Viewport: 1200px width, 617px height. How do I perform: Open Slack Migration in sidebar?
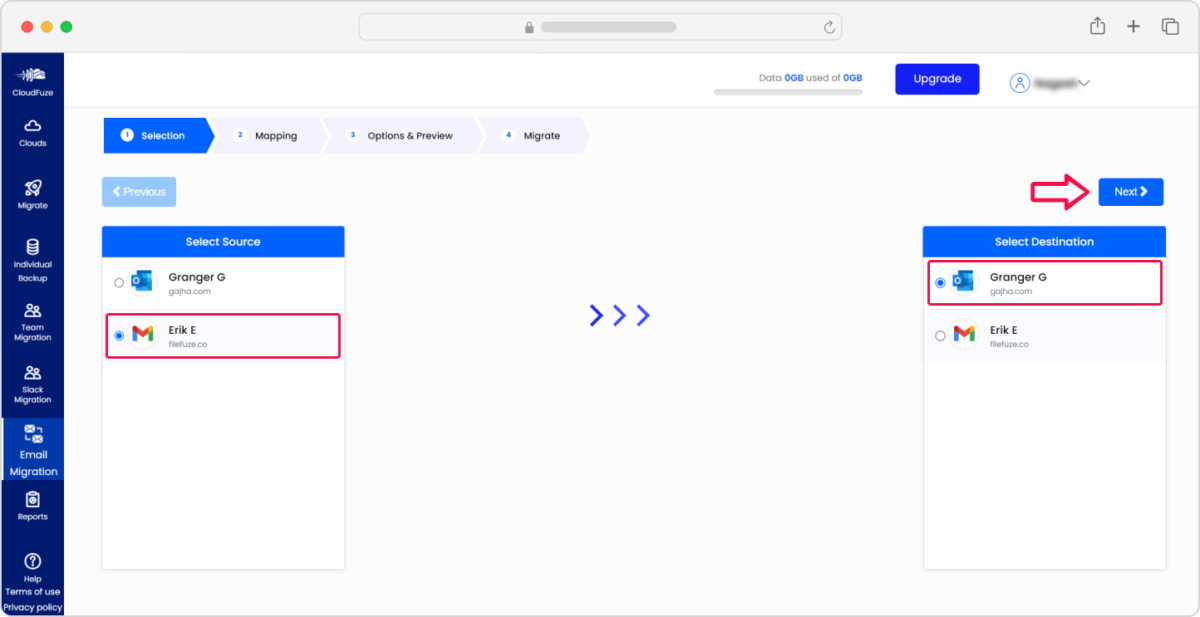[x=32, y=384]
